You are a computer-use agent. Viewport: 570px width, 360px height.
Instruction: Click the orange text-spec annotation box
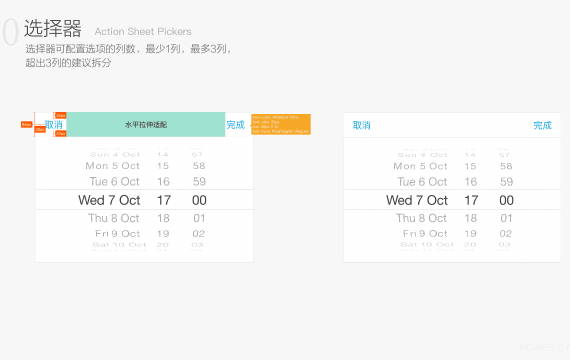(281, 124)
